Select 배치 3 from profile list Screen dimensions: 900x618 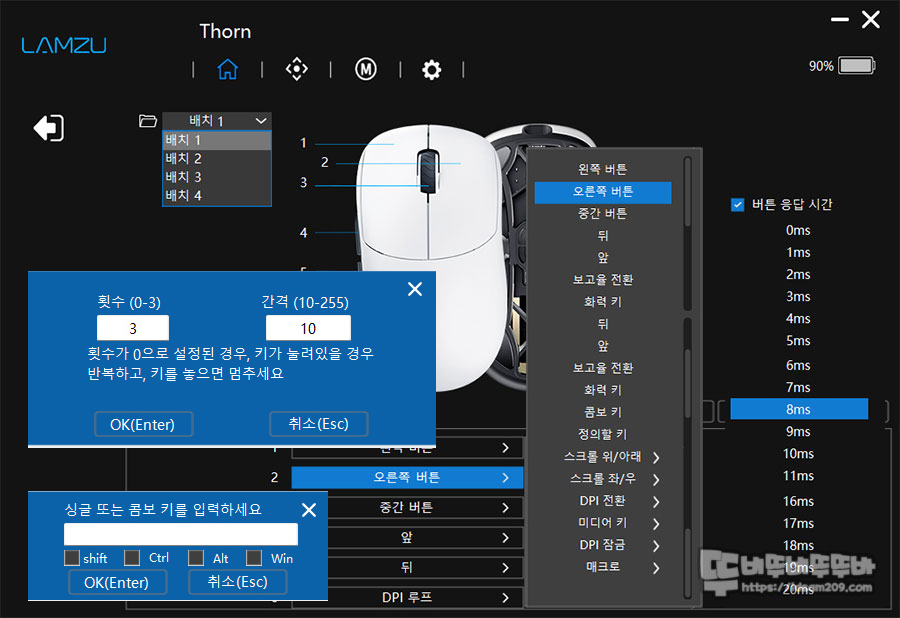tap(216, 177)
